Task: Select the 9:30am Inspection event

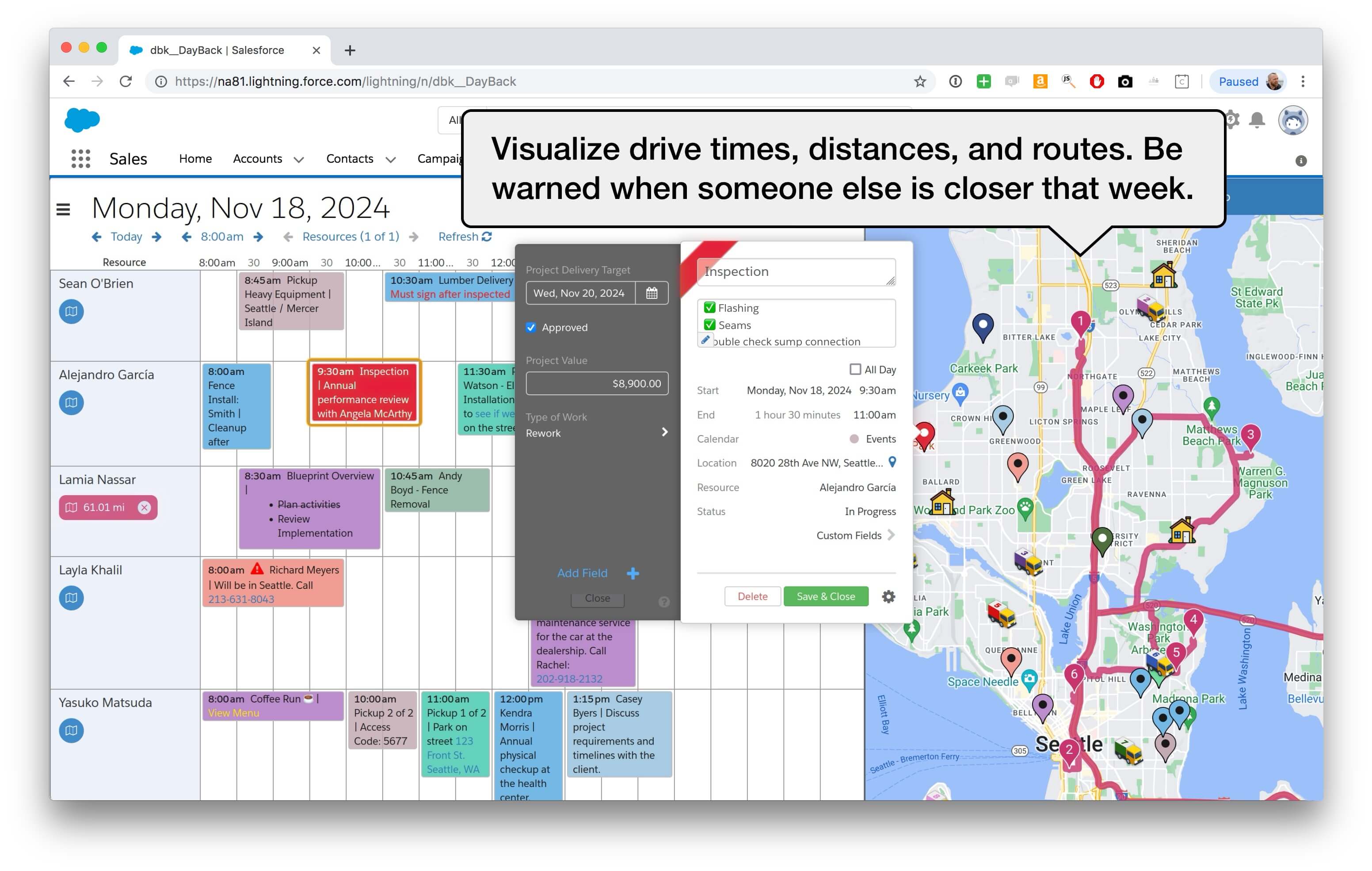Action: [x=364, y=392]
